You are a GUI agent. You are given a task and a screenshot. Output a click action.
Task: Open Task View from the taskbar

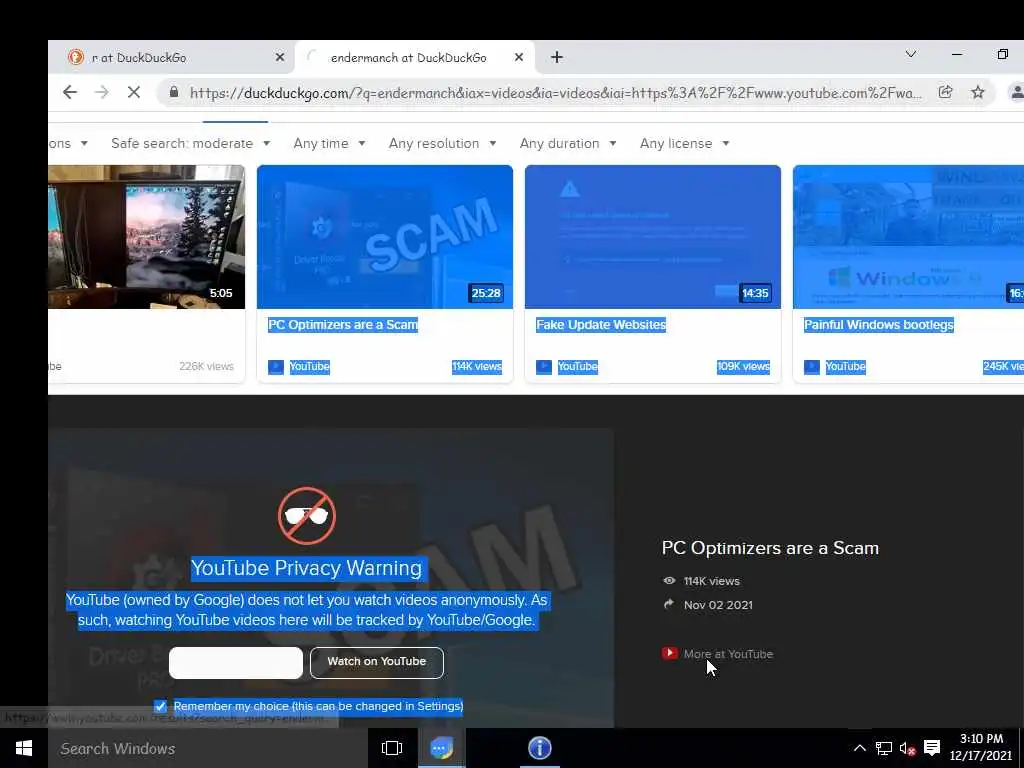point(392,748)
